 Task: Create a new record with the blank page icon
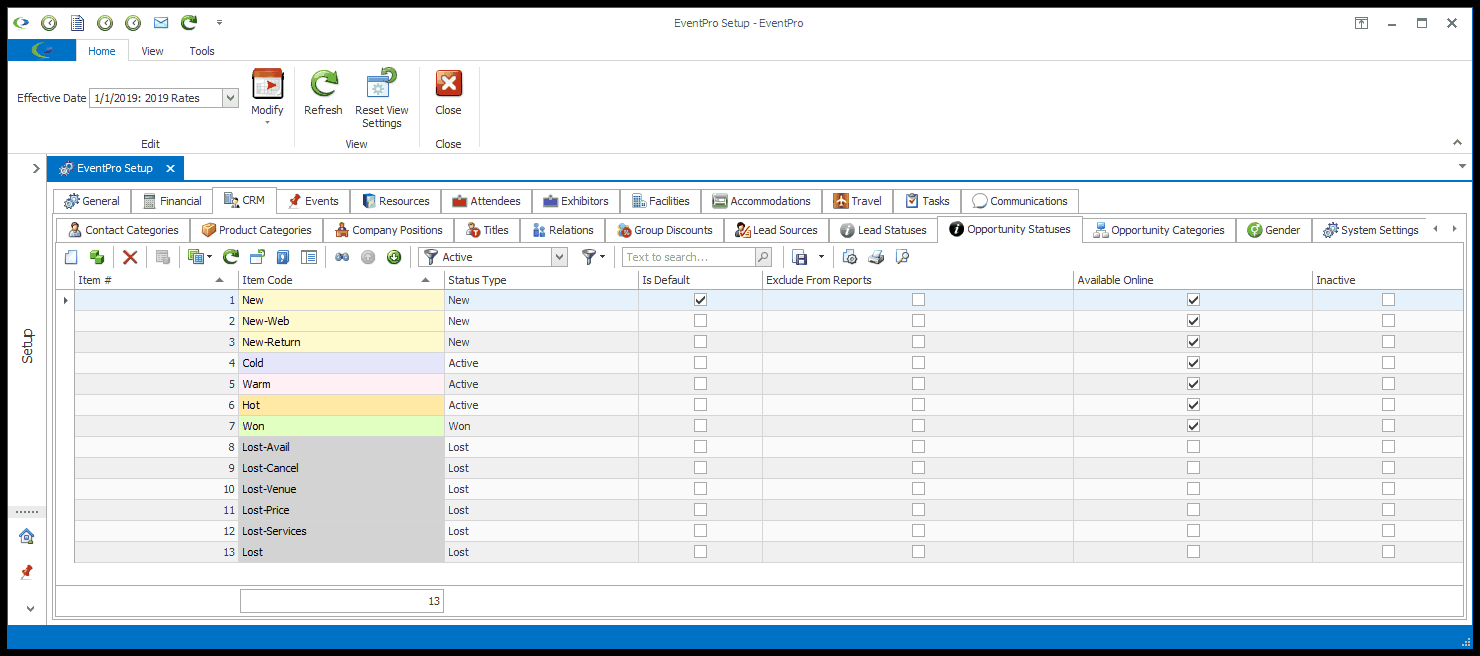tap(70, 257)
